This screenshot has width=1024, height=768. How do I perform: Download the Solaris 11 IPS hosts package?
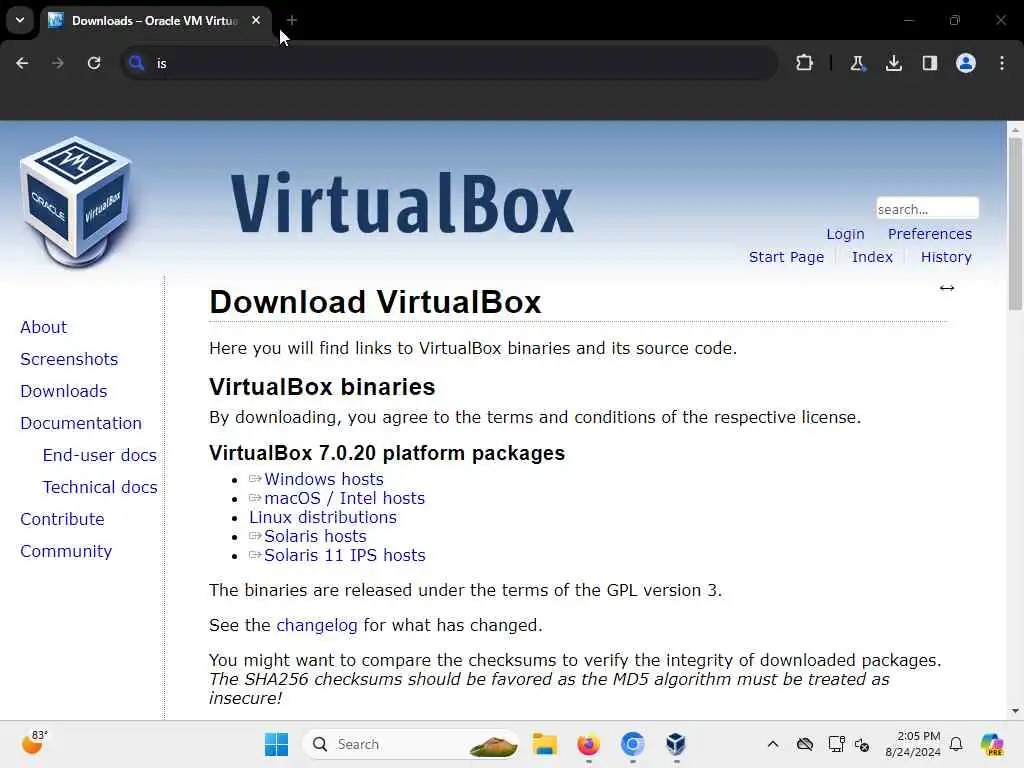344,555
